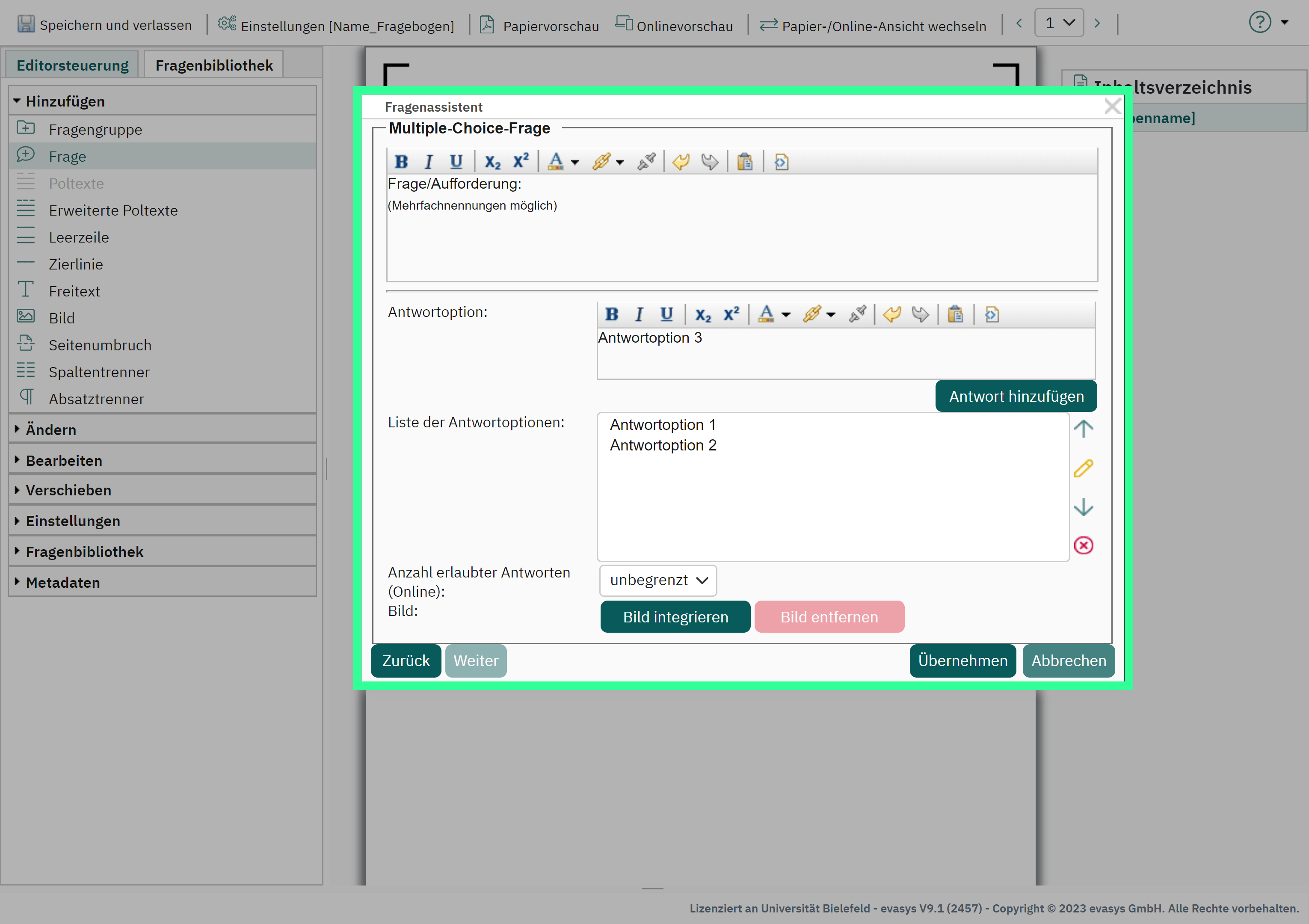Click Italic in the question text toolbar

pyautogui.click(x=428, y=162)
